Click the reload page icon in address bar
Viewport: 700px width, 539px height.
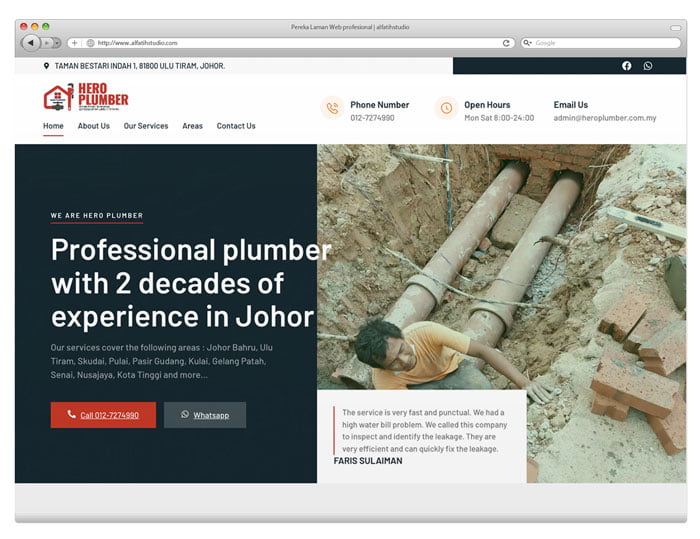click(x=507, y=43)
